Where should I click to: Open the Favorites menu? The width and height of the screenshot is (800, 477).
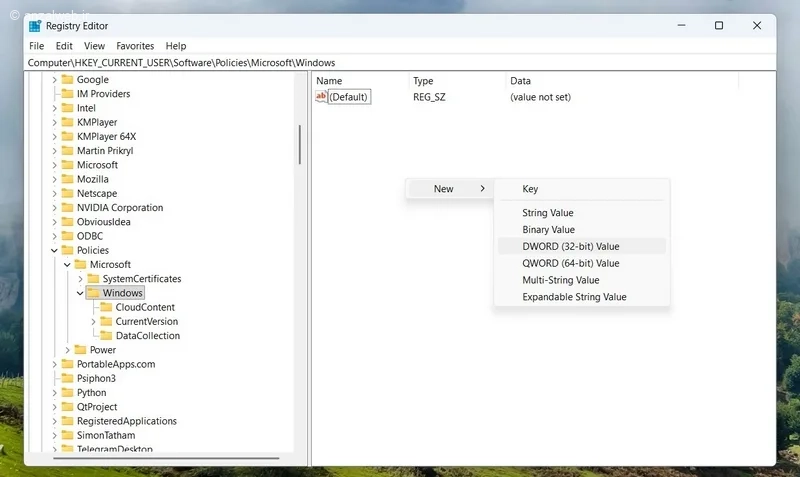(x=135, y=46)
